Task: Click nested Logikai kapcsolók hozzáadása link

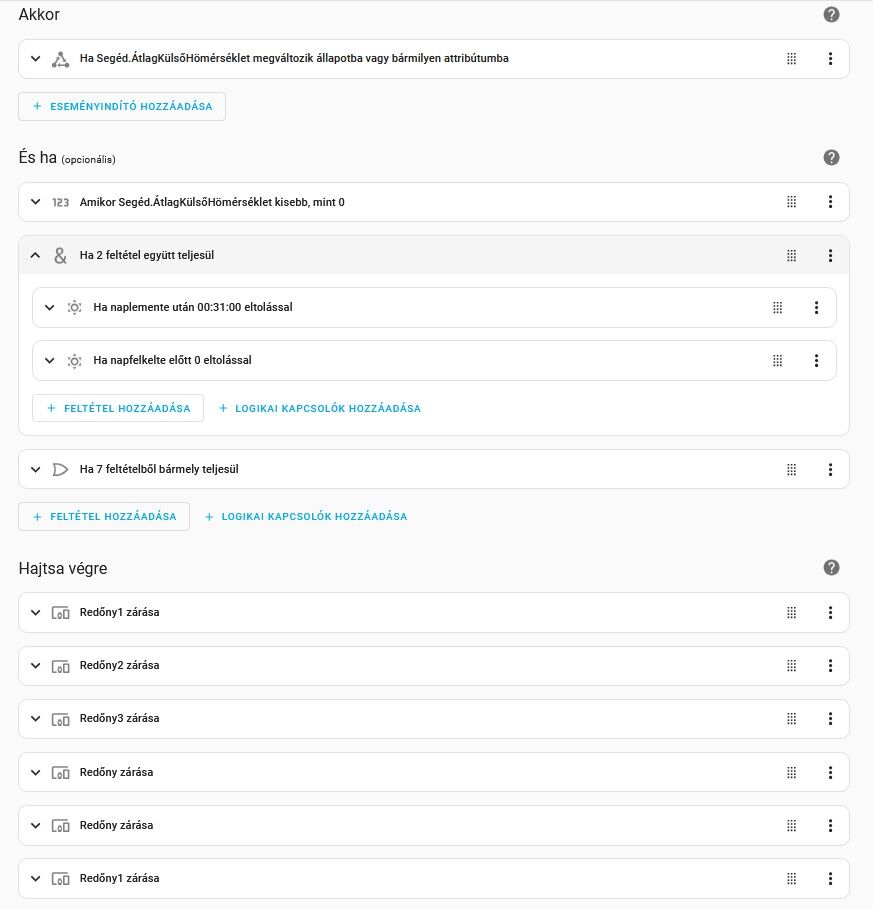Action: (320, 408)
